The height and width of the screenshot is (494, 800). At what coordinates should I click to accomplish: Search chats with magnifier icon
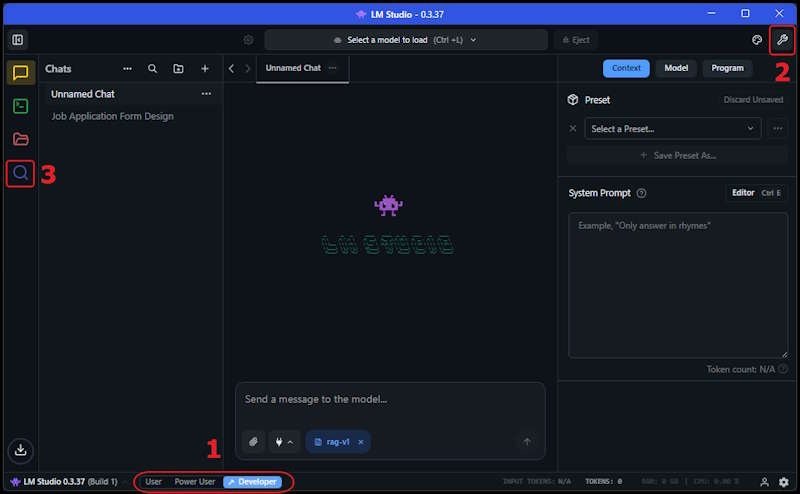[x=152, y=68]
